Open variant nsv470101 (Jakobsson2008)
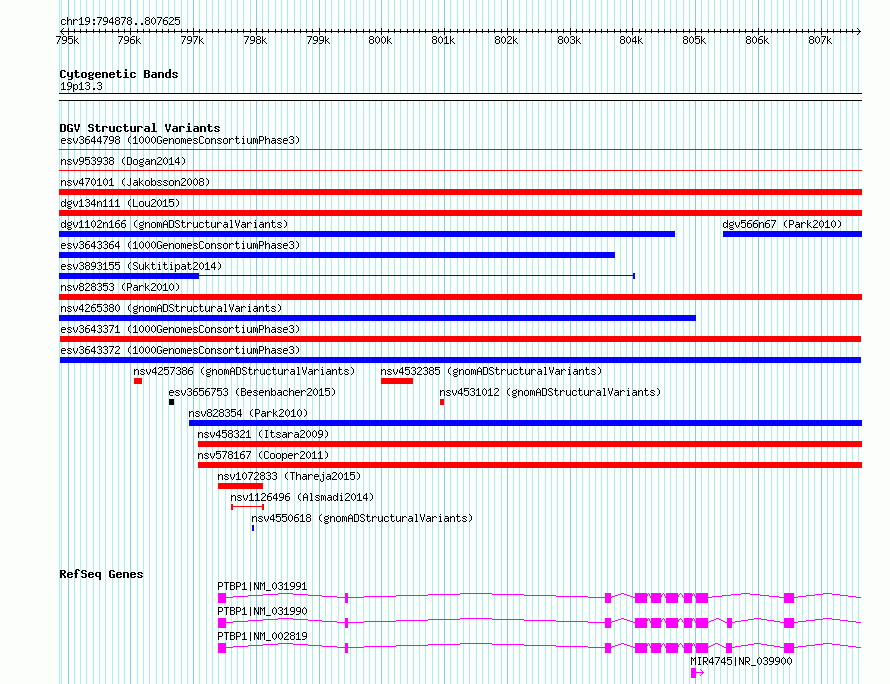This screenshot has height=684, width=890. click(135, 182)
